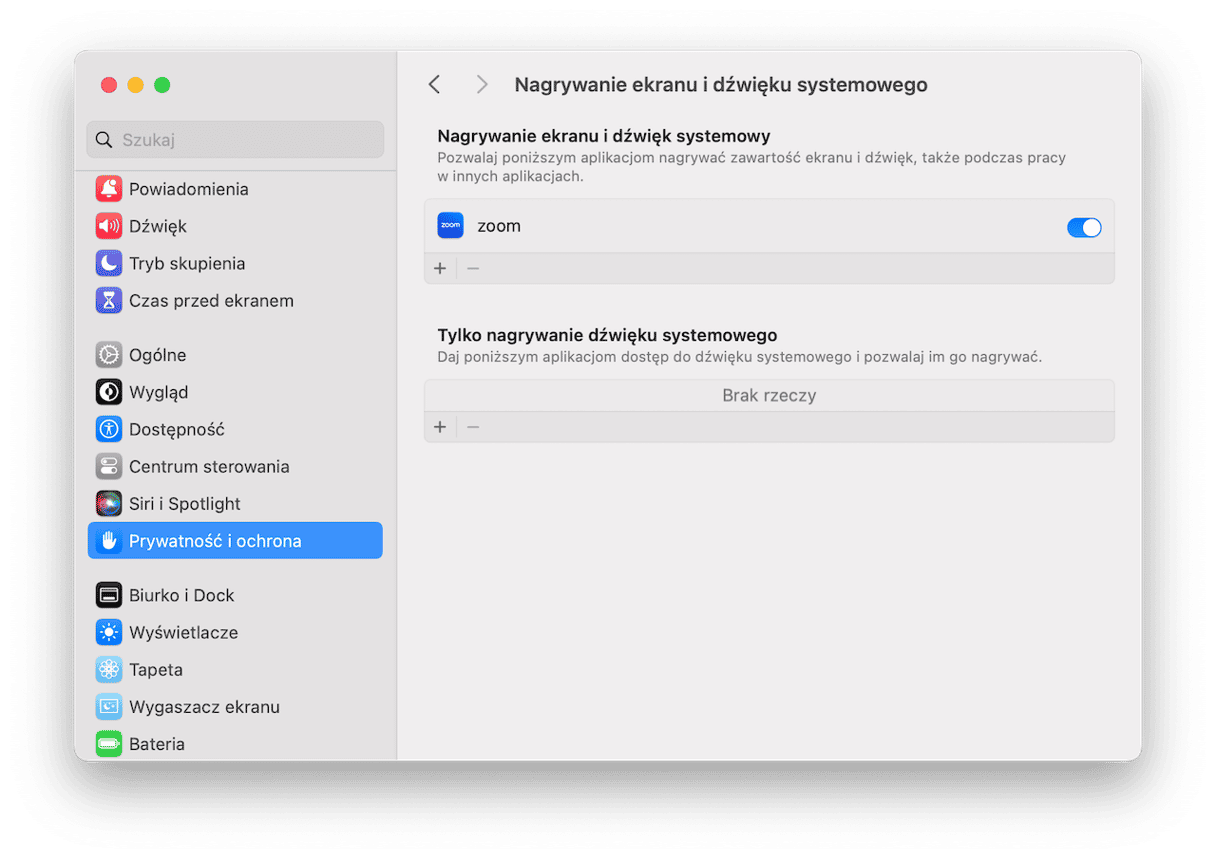Open Powiadomienia bell icon in sidebar
1216x859 pixels.
tap(109, 189)
